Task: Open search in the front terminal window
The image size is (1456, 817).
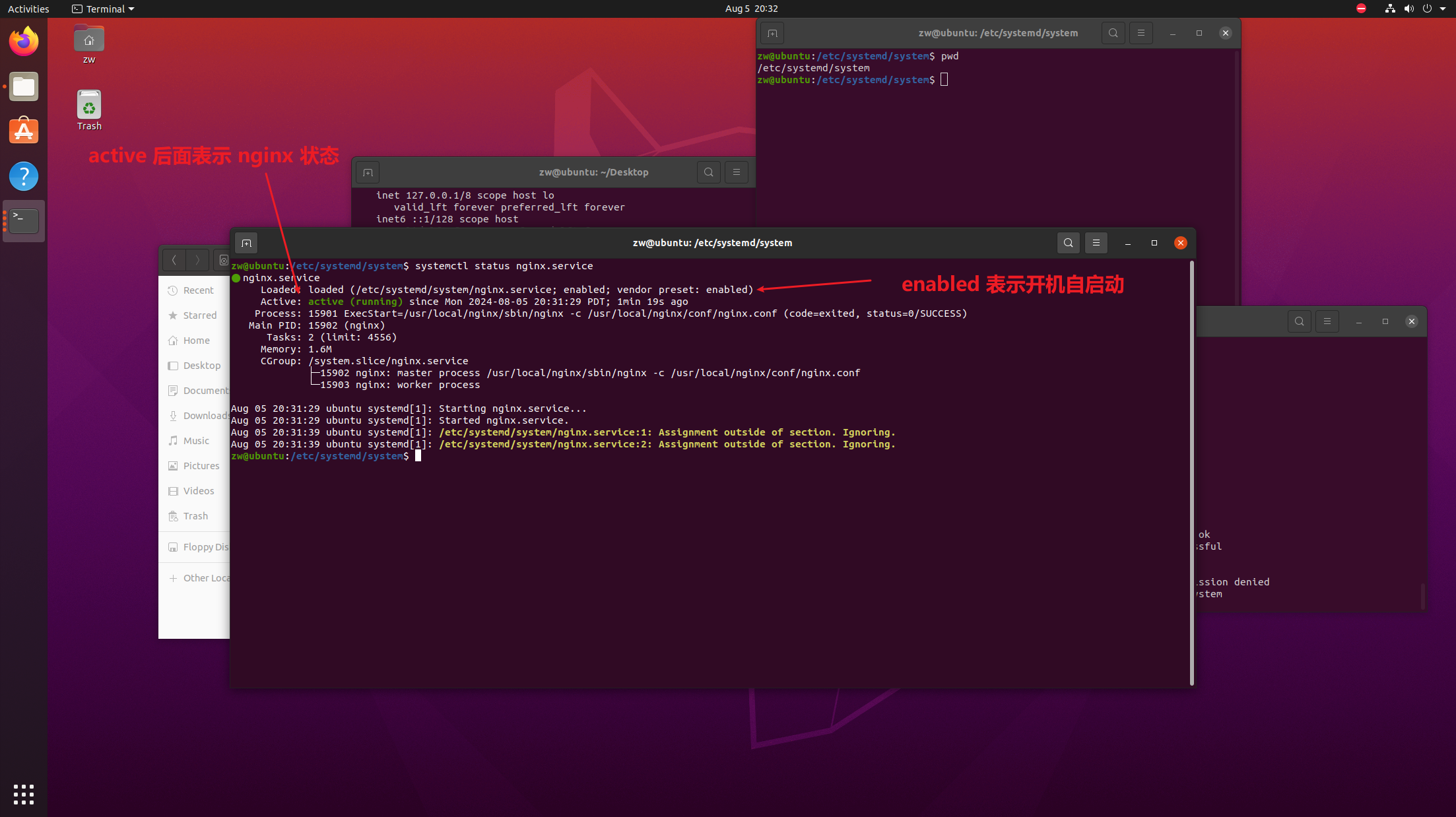Action: pos(1068,244)
